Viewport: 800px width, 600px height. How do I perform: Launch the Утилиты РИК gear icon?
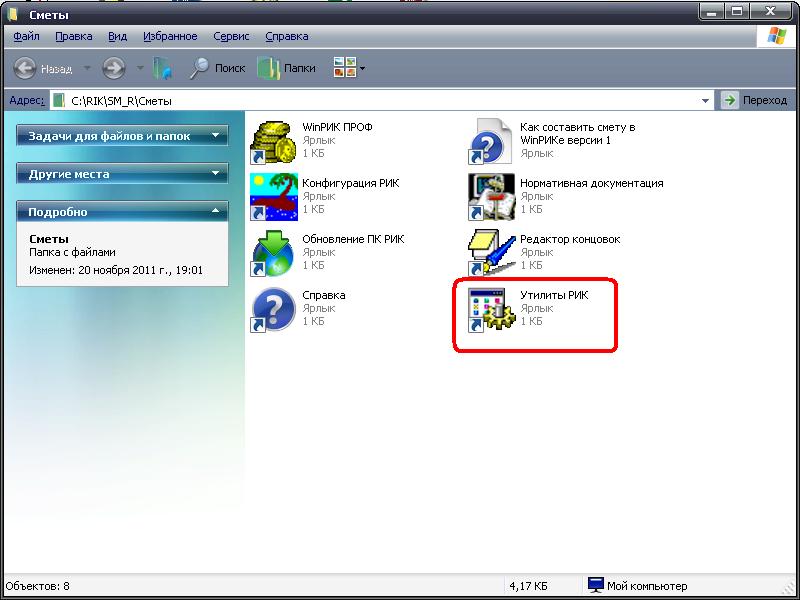491,310
